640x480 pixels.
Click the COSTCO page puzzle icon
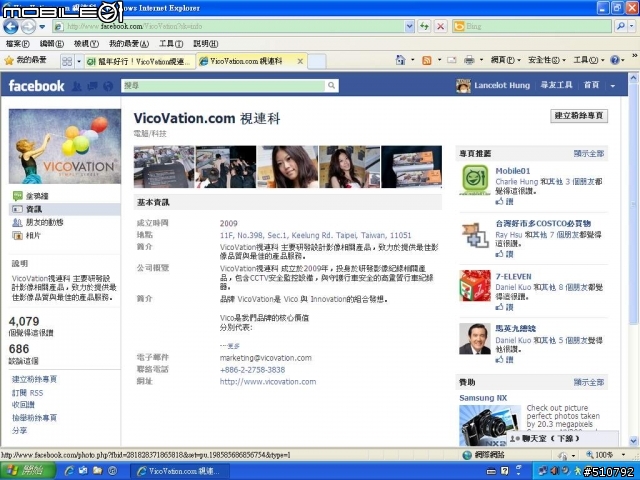pos(475,235)
